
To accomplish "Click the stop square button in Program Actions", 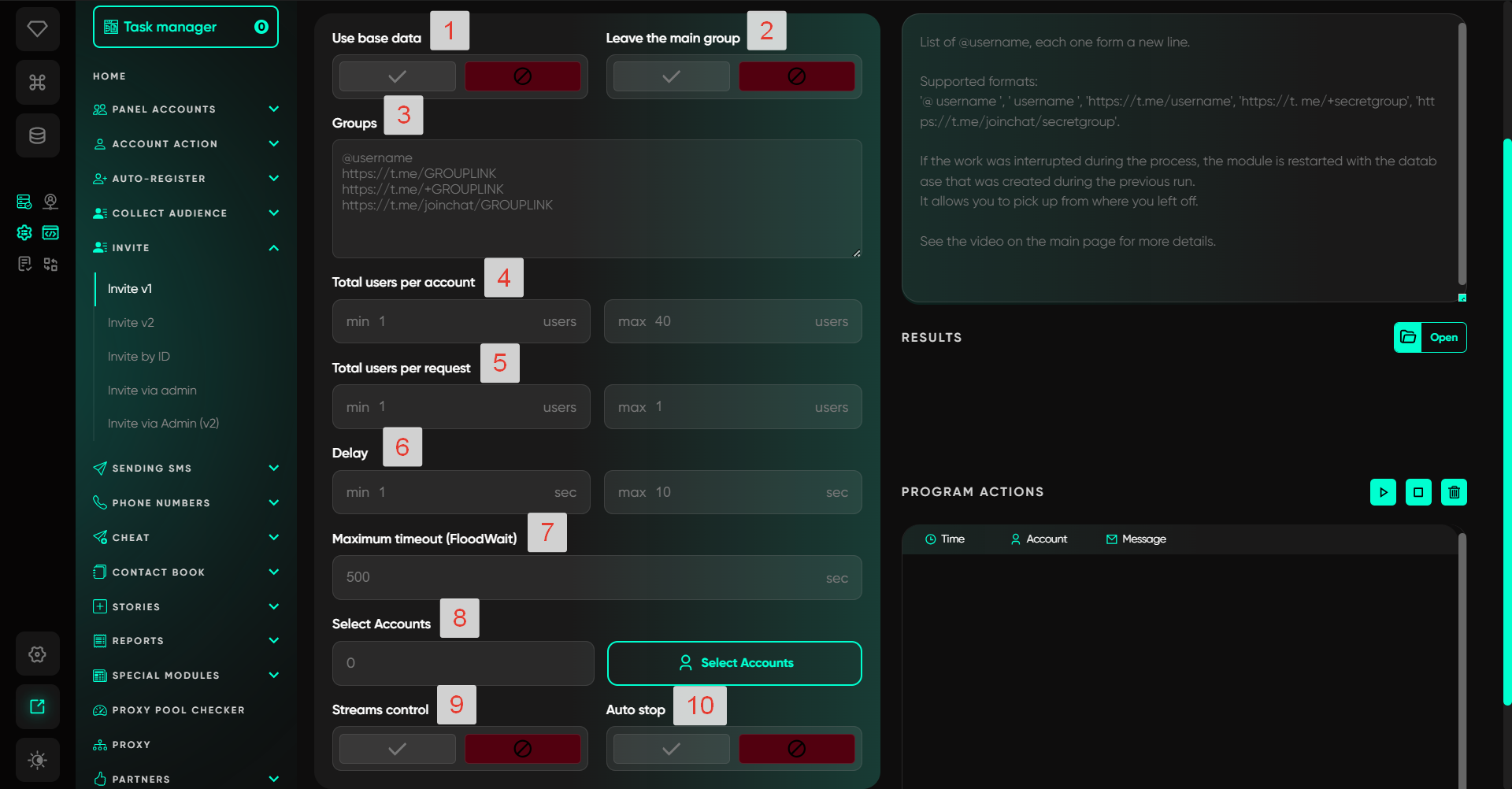I will 1418,492.
